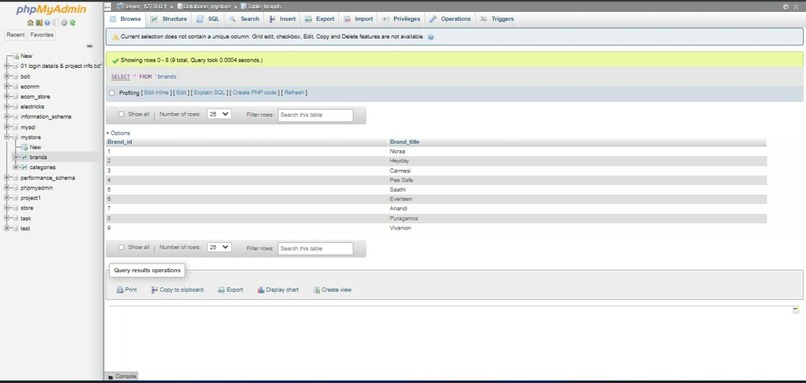Select the Puraganics cell

point(404,218)
